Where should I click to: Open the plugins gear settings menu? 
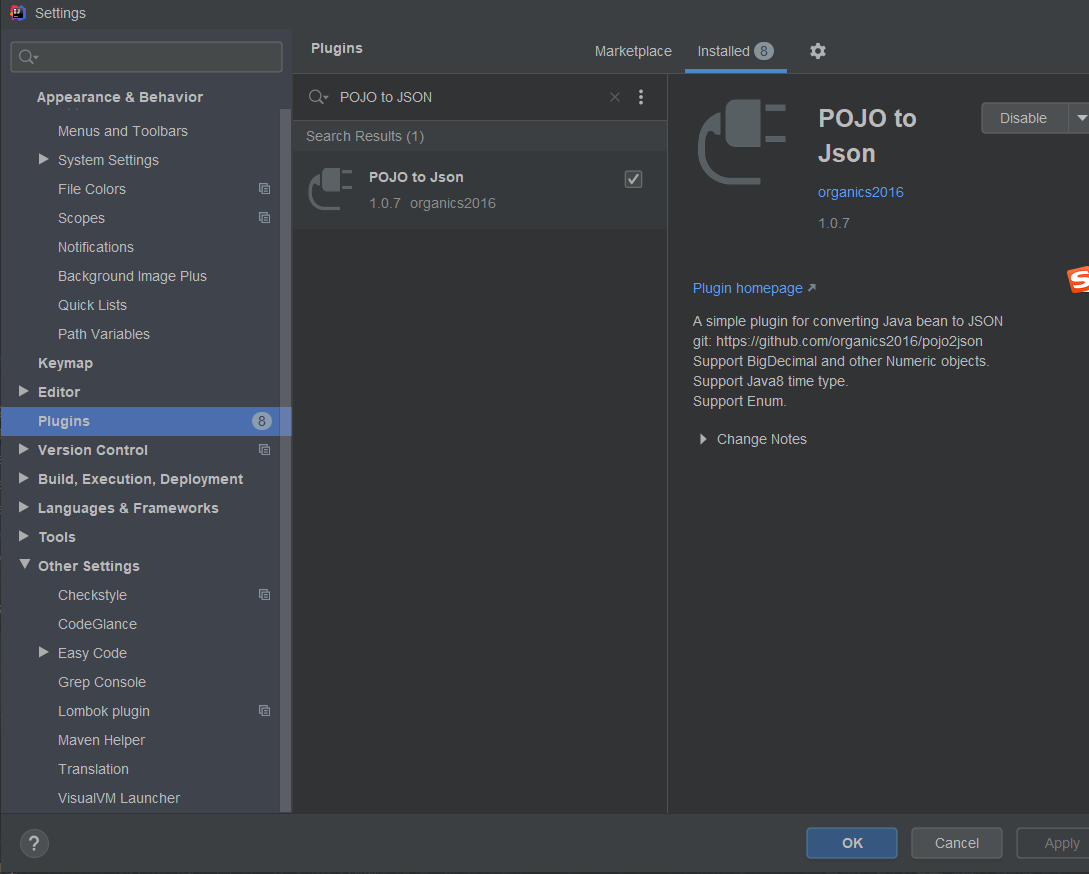[817, 51]
